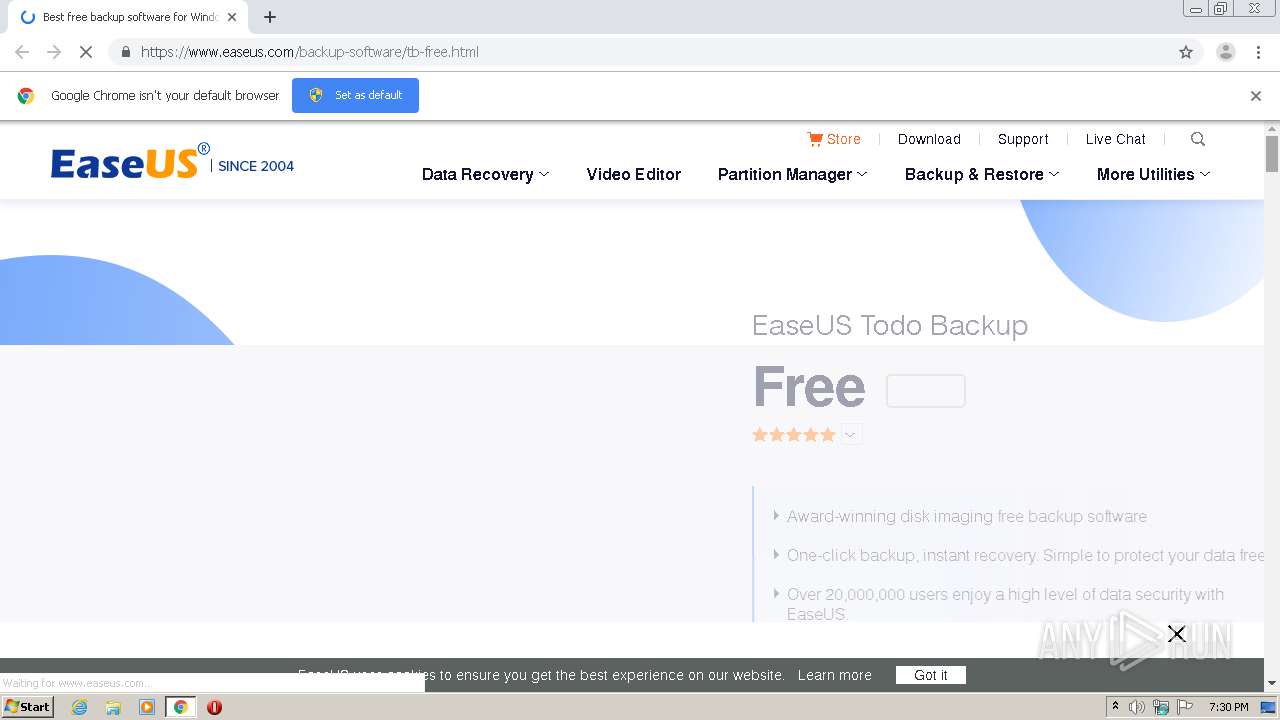Click the taskbar clock 7:30 PM

coord(1228,707)
